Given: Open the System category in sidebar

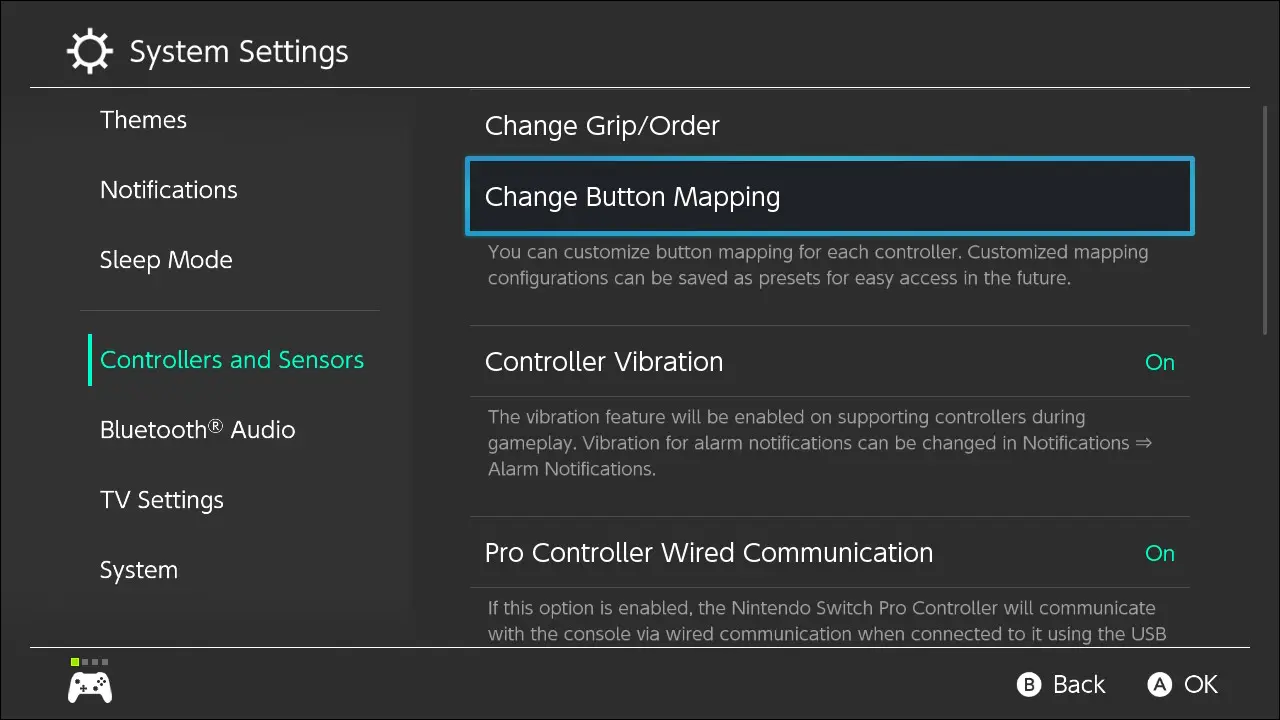Looking at the screenshot, I should pyautogui.click(x=139, y=570).
